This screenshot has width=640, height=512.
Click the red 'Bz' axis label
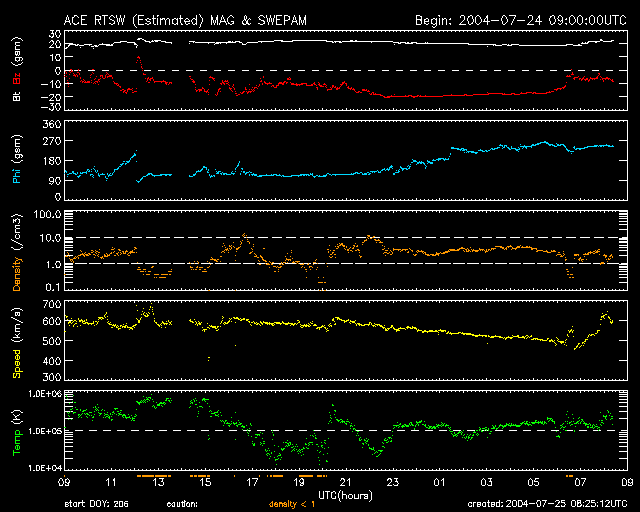17,78
